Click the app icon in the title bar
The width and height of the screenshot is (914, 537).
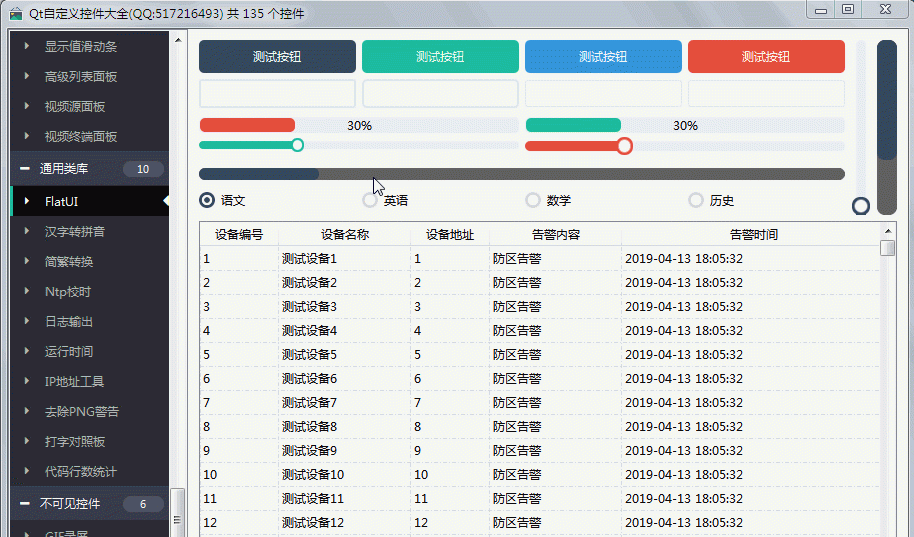click(16, 13)
